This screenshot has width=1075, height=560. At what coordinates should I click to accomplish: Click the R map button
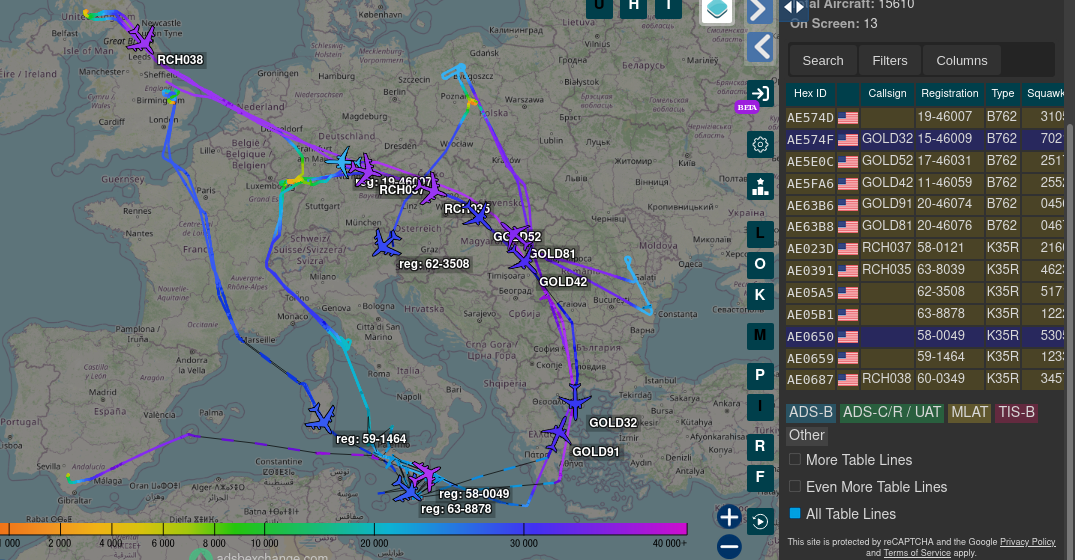click(x=760, y=446)
